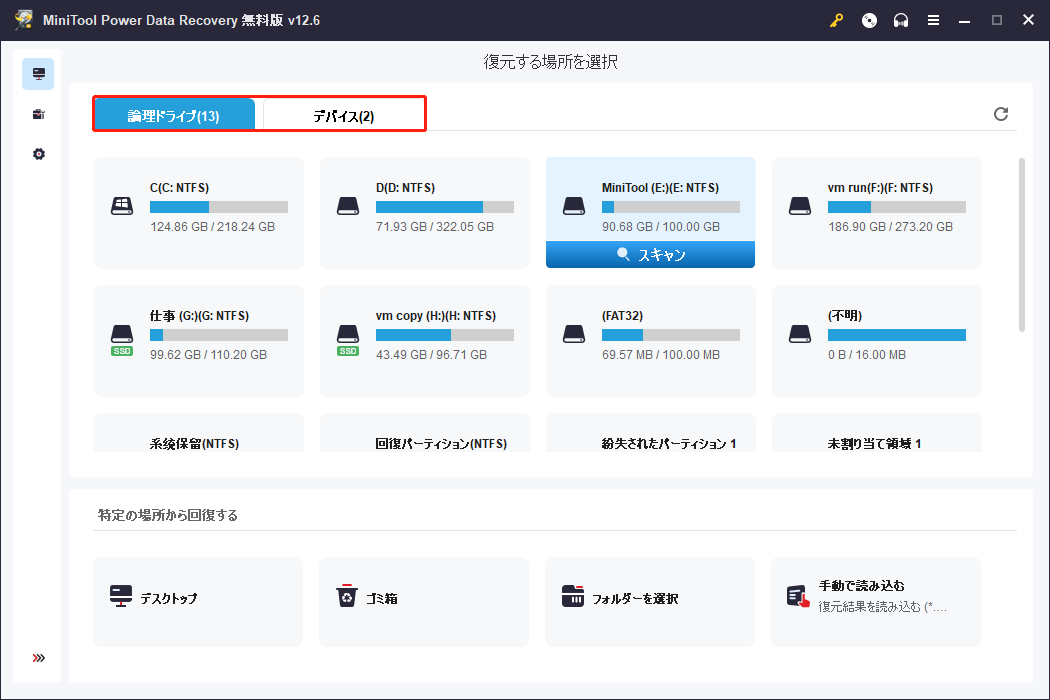The width and height of the screenshot is (1050, 700).
Task: Click the vm copy (H:) SSD drive icon
Action: tap(348, 340)
